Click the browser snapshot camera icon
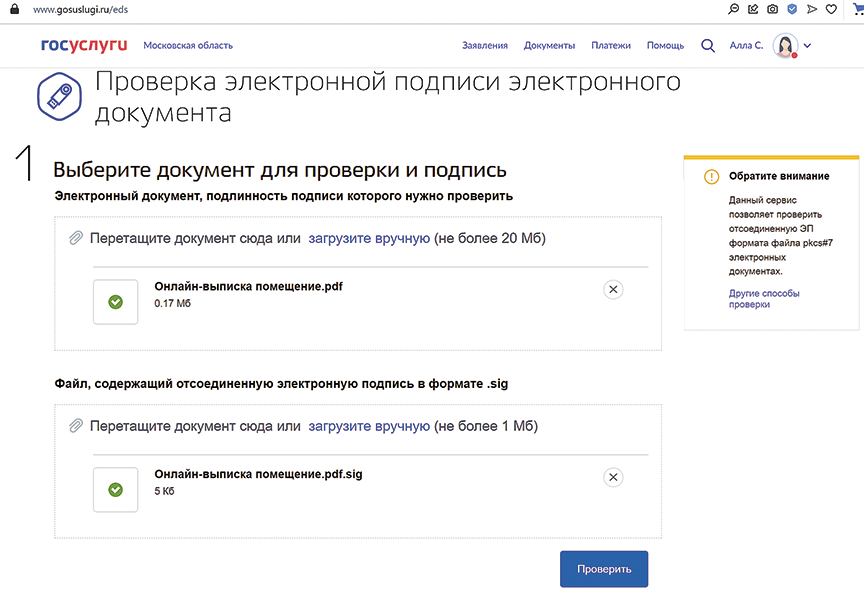The width and height of the screenshot is (864, 596). tap(772, 8)
